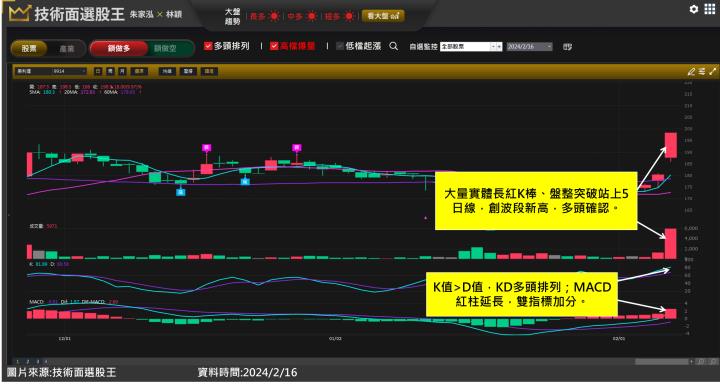Click the 技術面選股王 title

80,14
